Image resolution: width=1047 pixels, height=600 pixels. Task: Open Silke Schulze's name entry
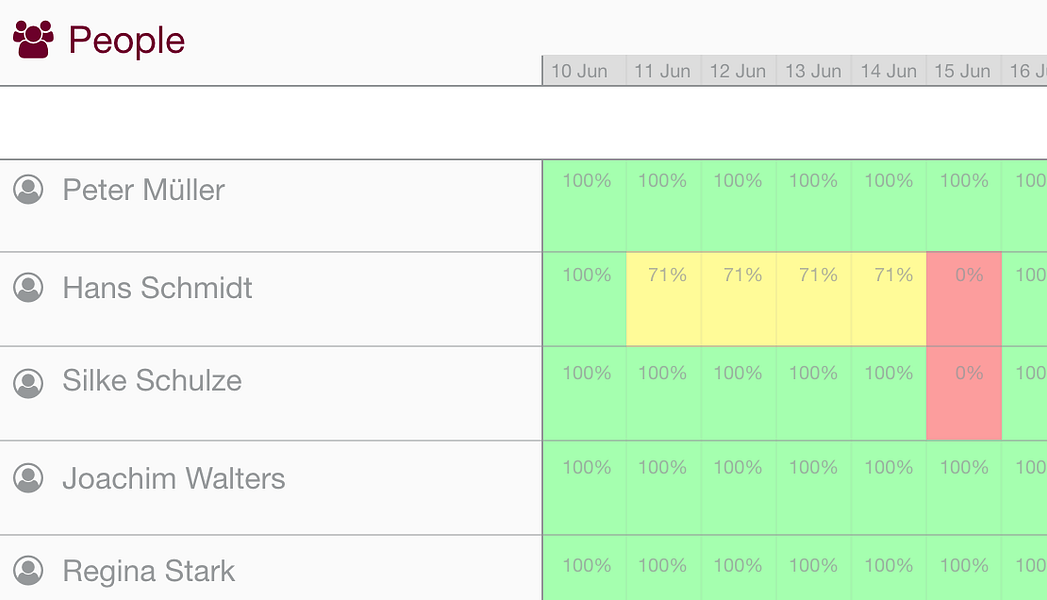152,381
